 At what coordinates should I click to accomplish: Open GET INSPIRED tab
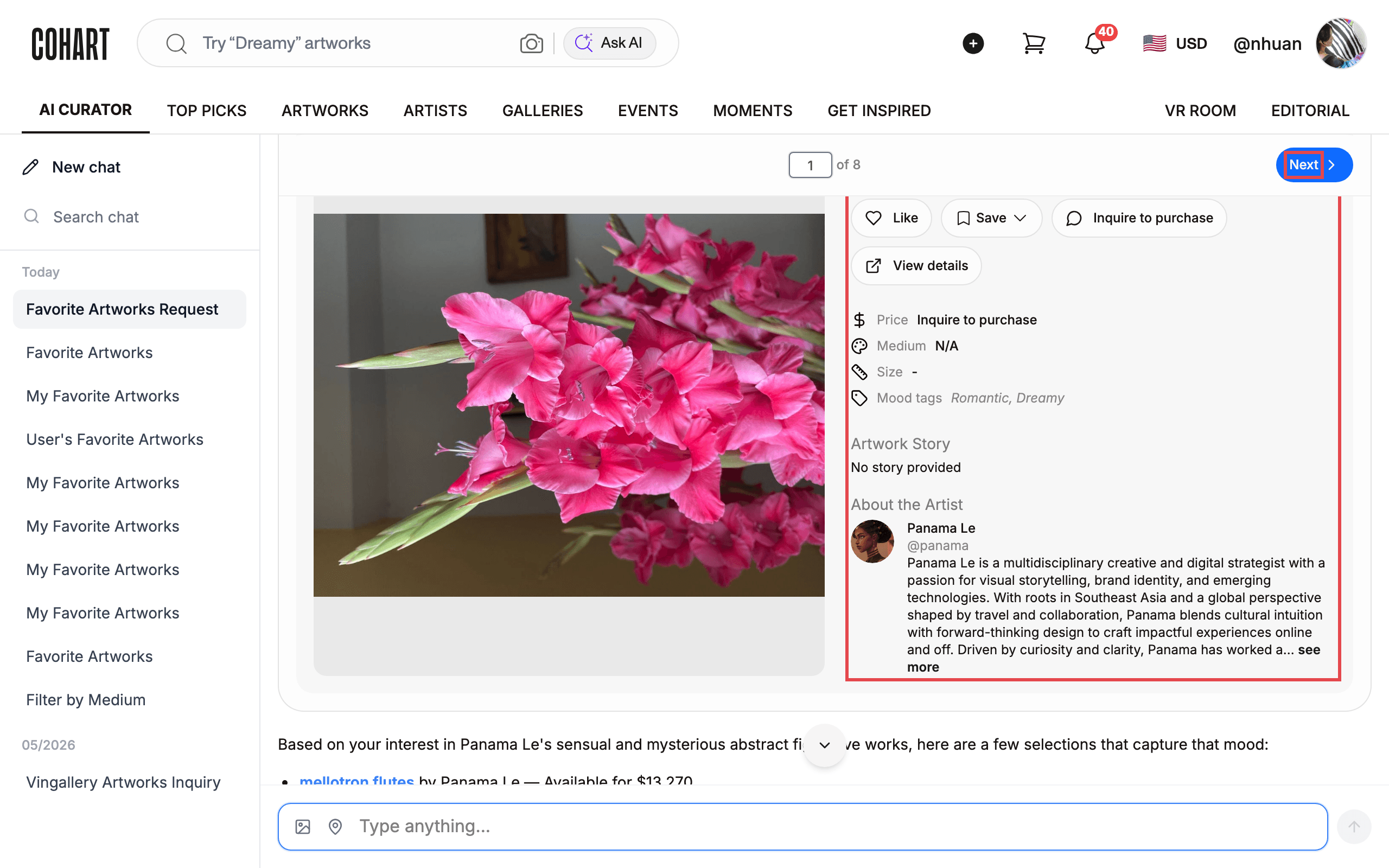879,110
